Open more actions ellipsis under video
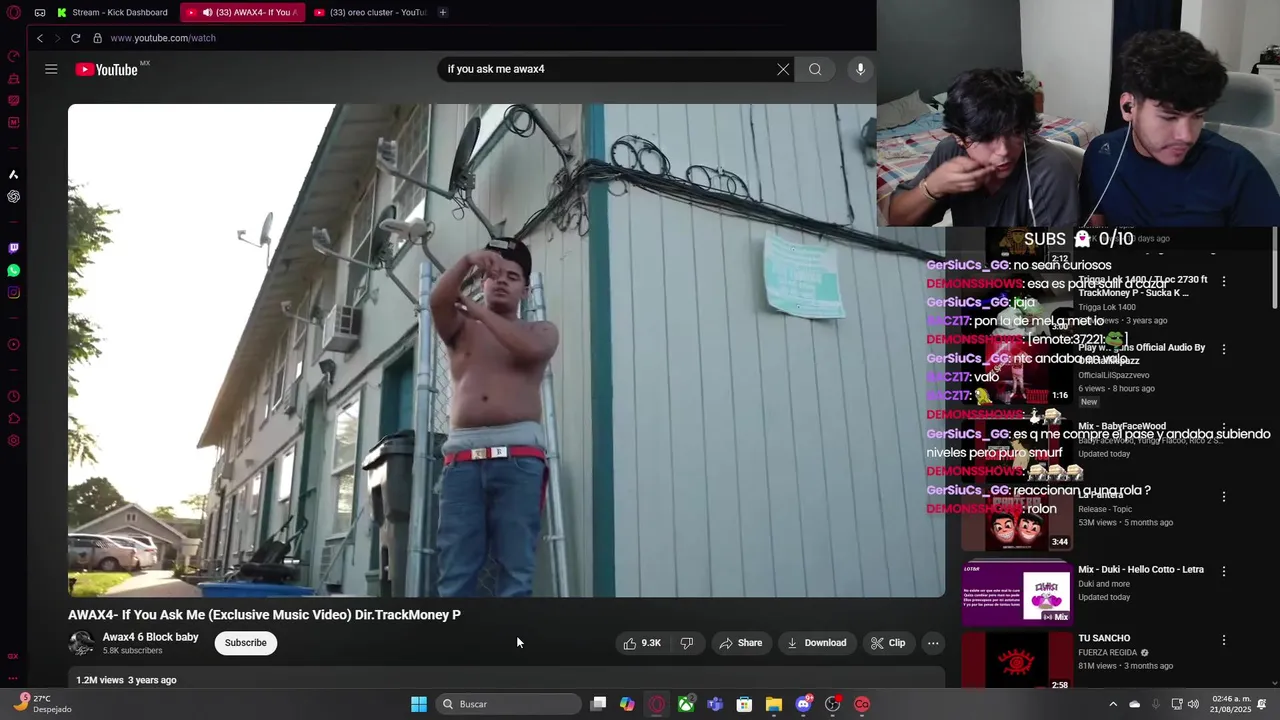Viewport: 1280px width, 720px height. (x=933, y=643)
